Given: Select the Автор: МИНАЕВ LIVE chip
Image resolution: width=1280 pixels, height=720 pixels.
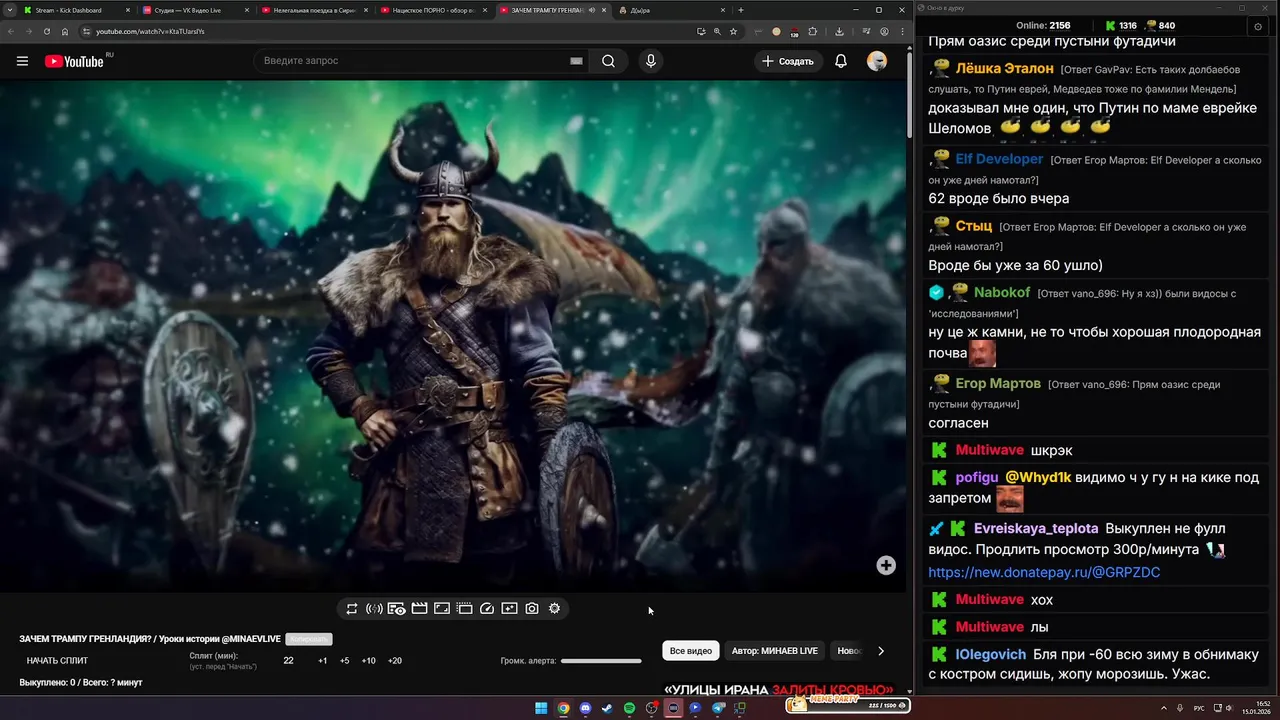Looking at the screenshot, I should [775, 651].
